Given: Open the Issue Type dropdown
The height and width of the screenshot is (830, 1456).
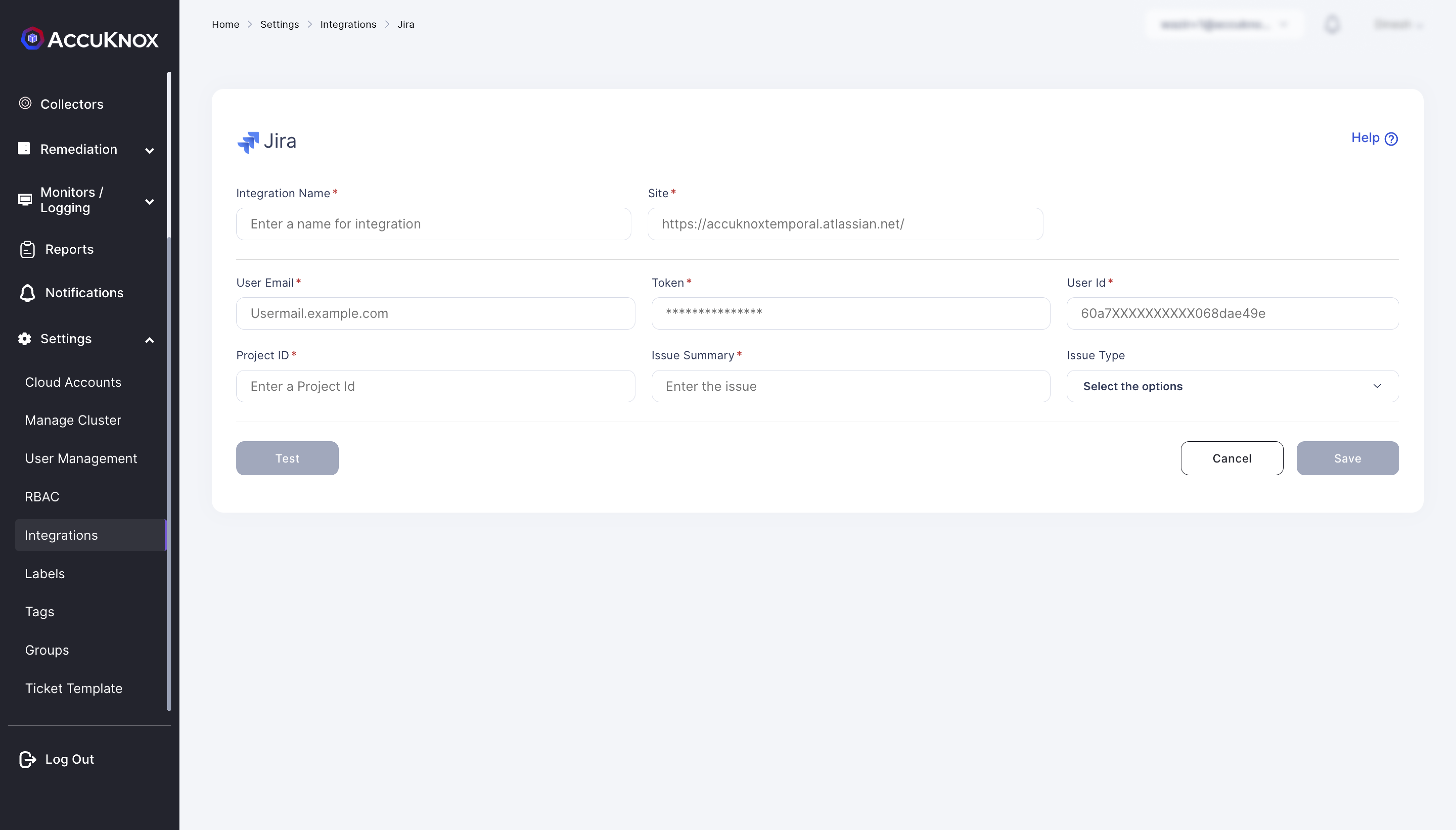Looking at the screenshot, I should point(1233,386).
